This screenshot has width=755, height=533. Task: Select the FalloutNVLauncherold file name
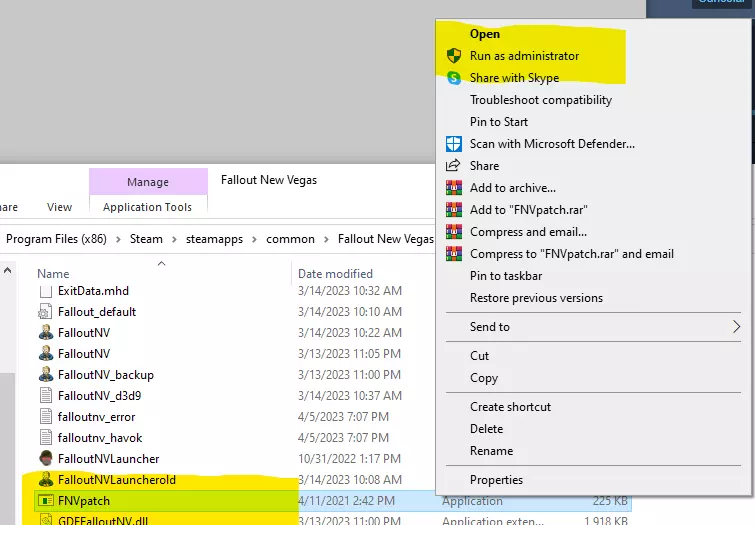(117, 480)
